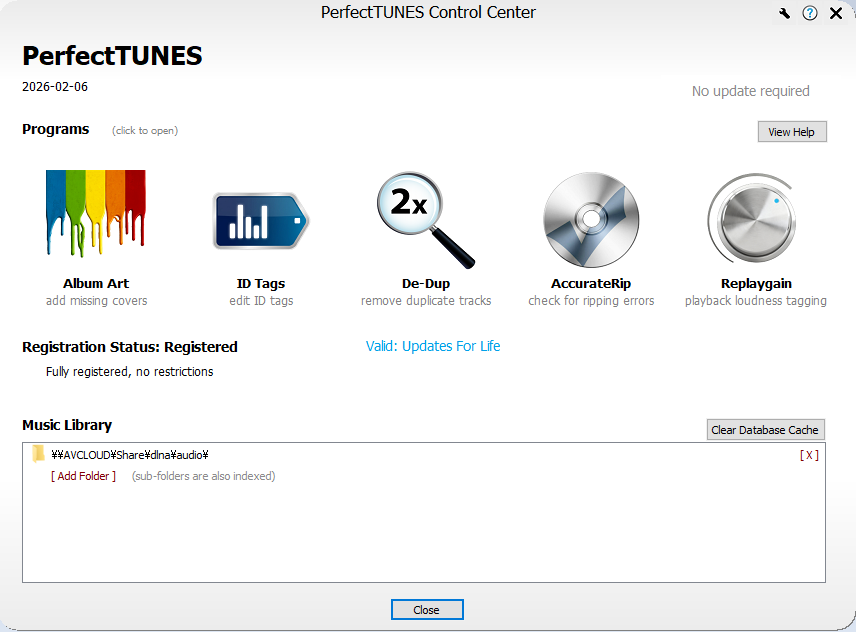Close the Control Center window with X
Screen dimensions: 856x632
836,13
